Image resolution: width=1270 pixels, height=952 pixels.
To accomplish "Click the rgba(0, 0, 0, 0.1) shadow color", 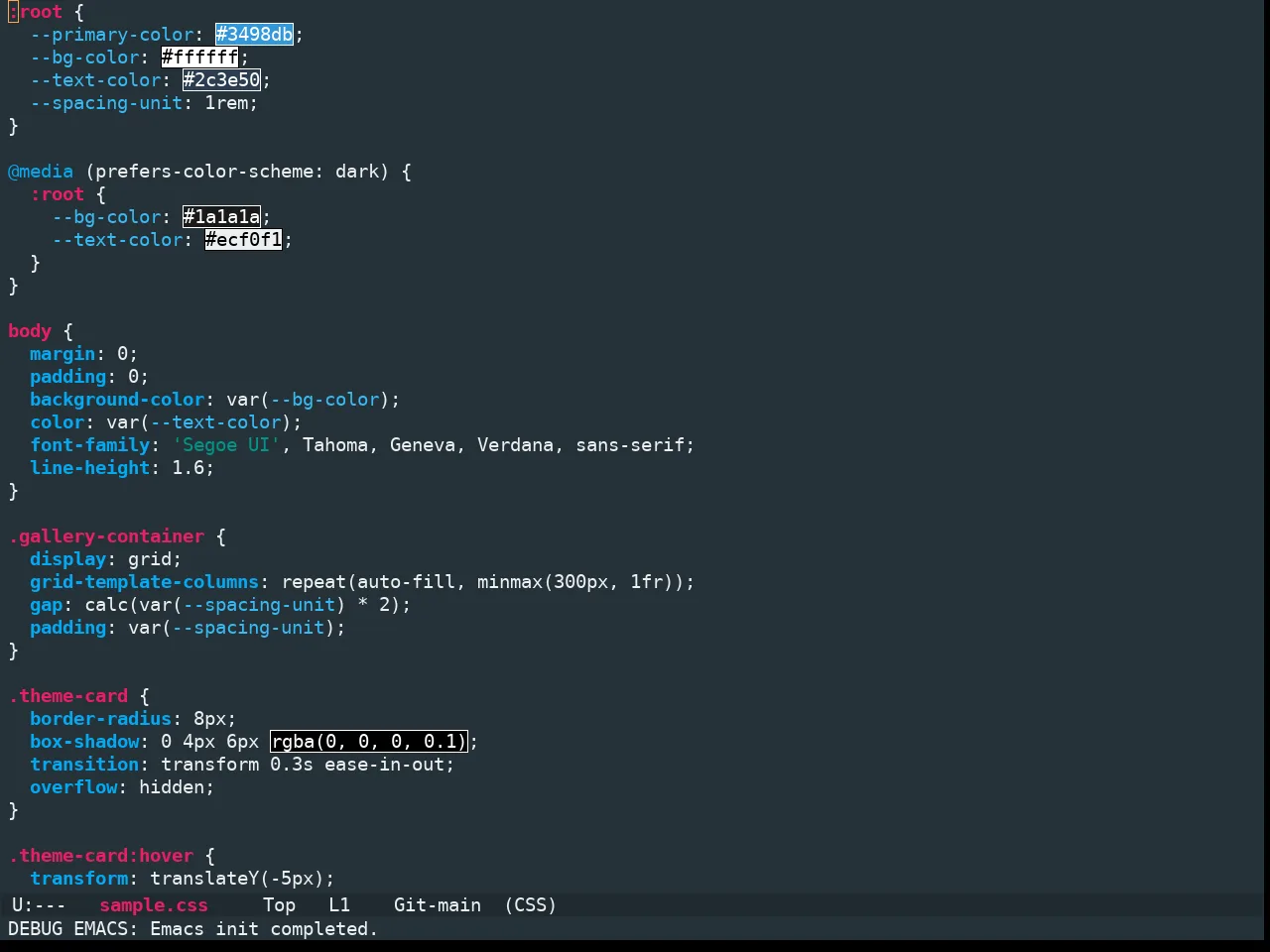I will click(x=369, y=742).
